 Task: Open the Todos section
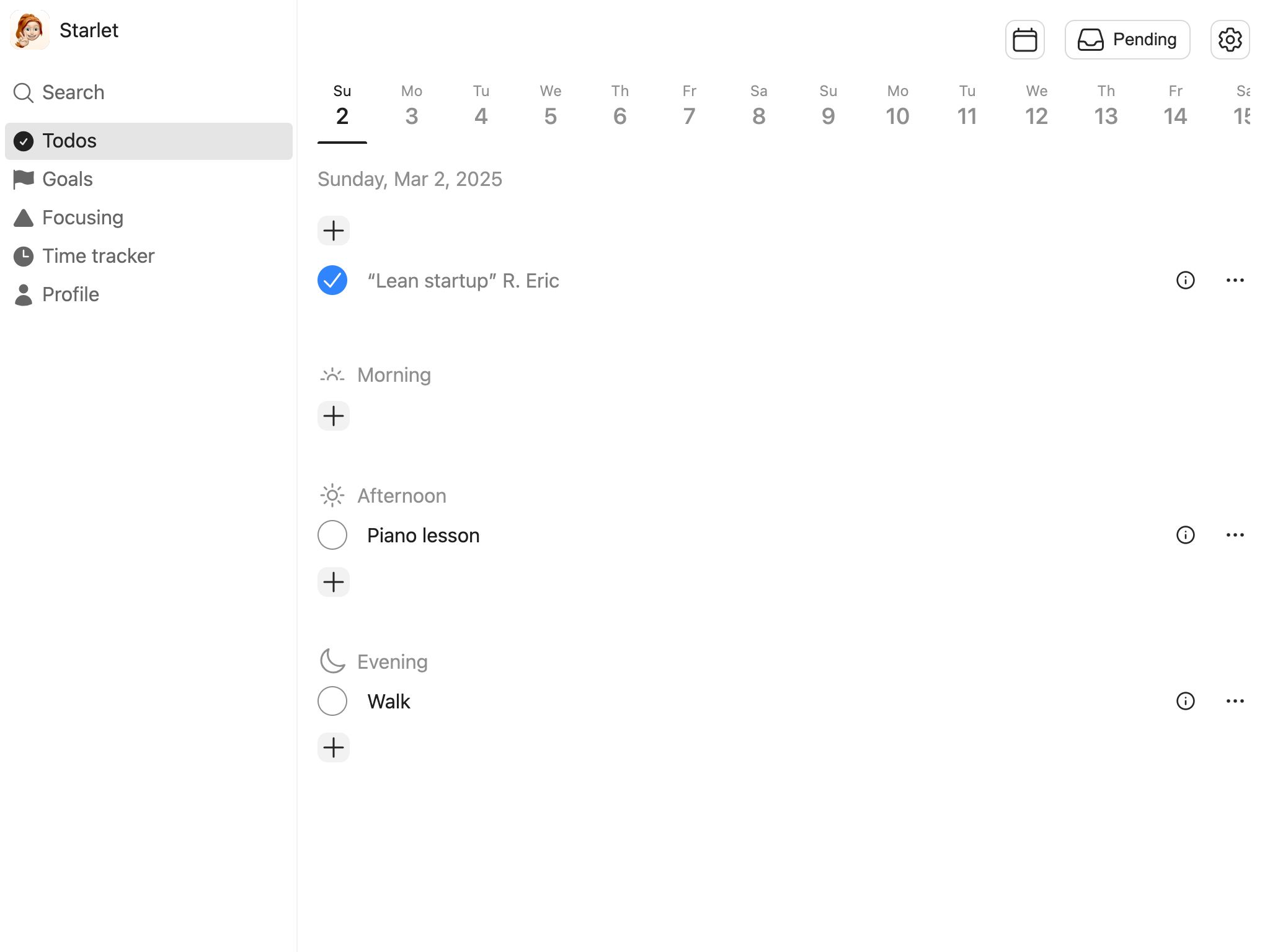coord(149,141)
